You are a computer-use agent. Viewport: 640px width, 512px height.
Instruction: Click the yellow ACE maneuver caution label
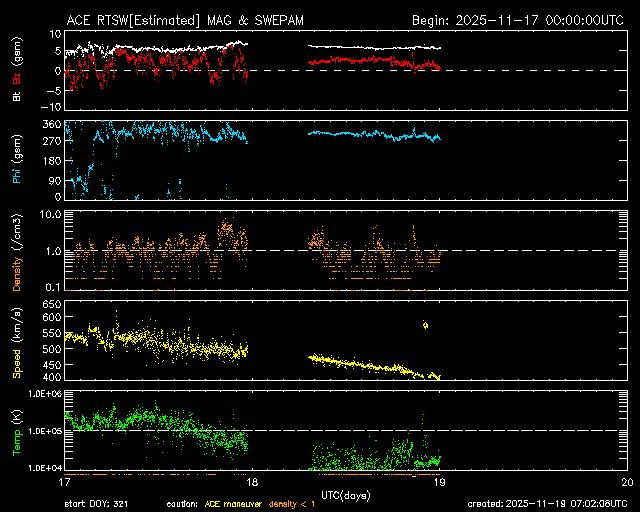tap(238, 506)
